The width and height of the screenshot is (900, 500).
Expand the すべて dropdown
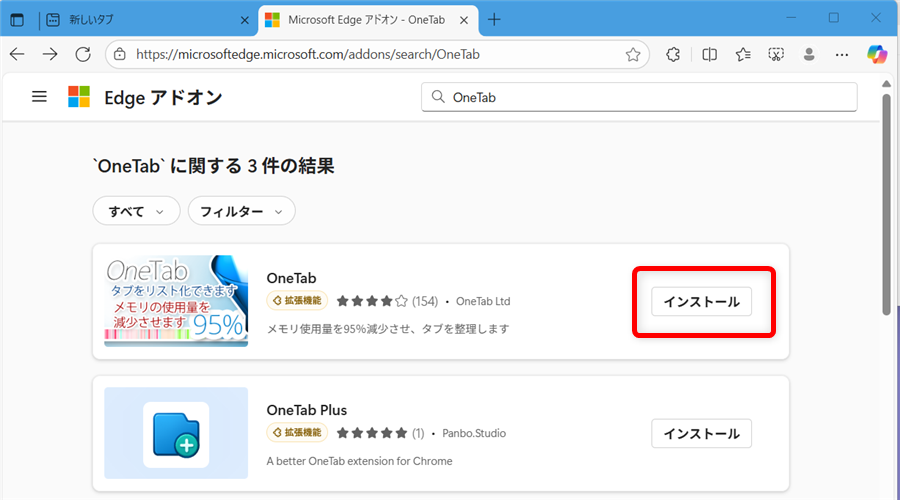click(136, 211)
